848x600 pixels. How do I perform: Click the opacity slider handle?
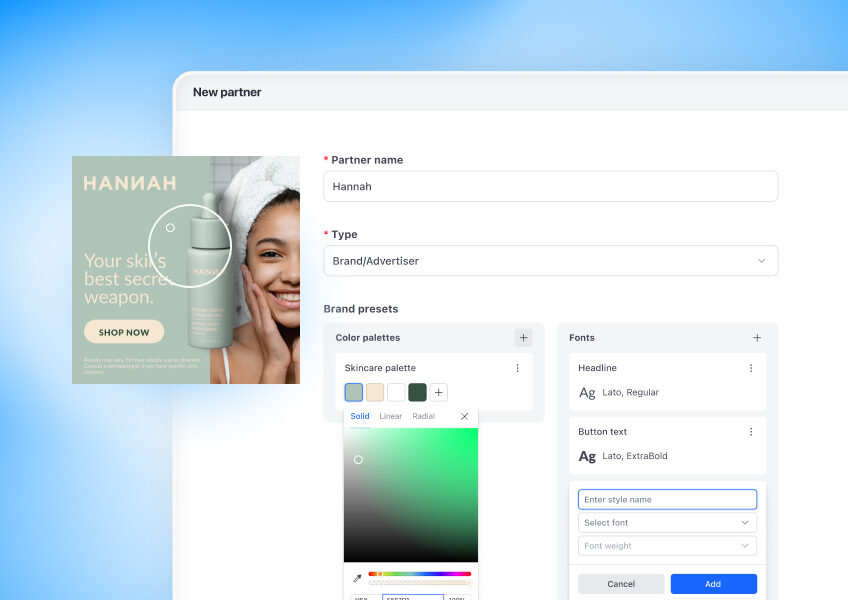(468, 583)
